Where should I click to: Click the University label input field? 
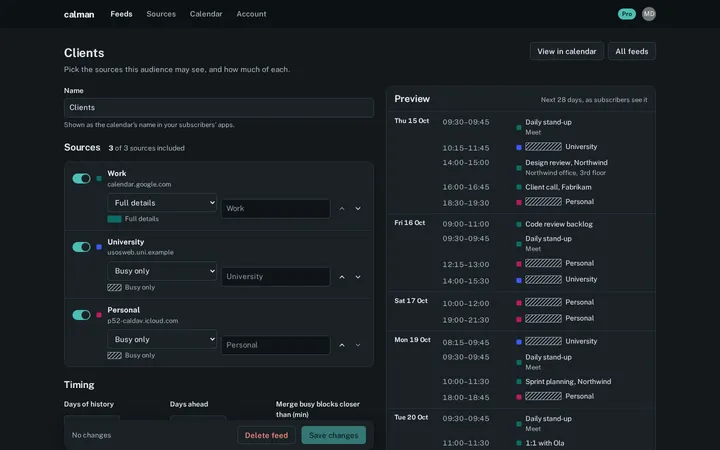tap(276, 277)
